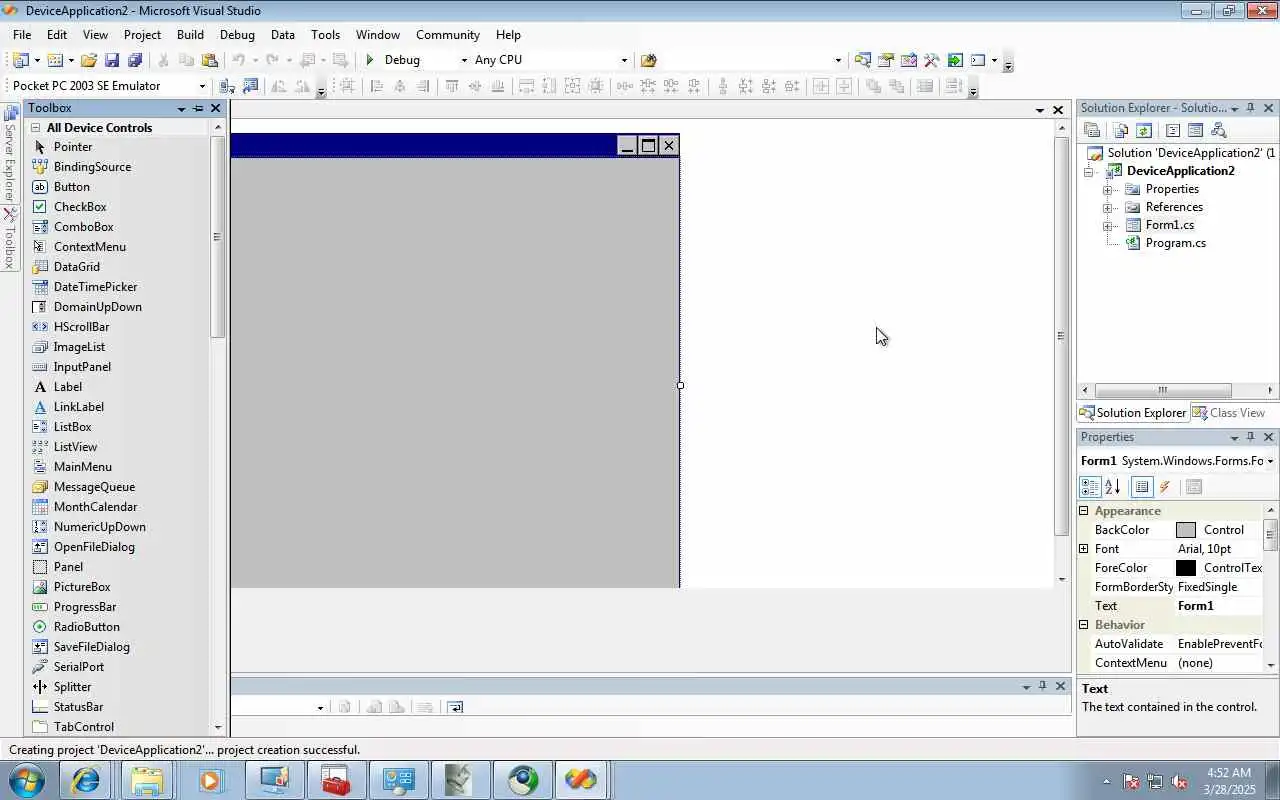Image resolution: width=1280 pixels, height=800 pixels.
Task: Click Device Options icon beside Connect to Device
Action: coord(250,86)
